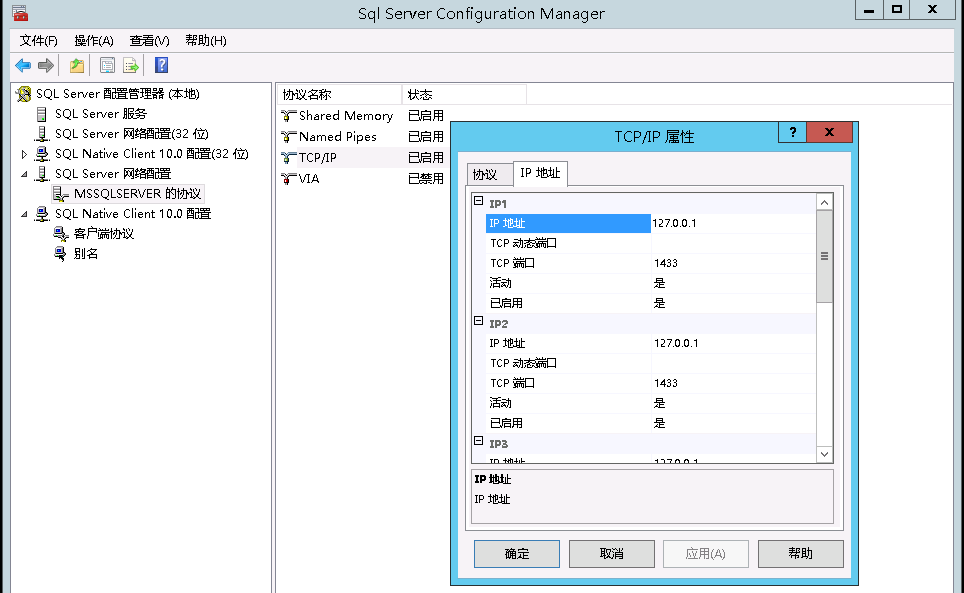964x593 pixels.
Task: Select the 别名 tree label
Action: coord(85,253)
